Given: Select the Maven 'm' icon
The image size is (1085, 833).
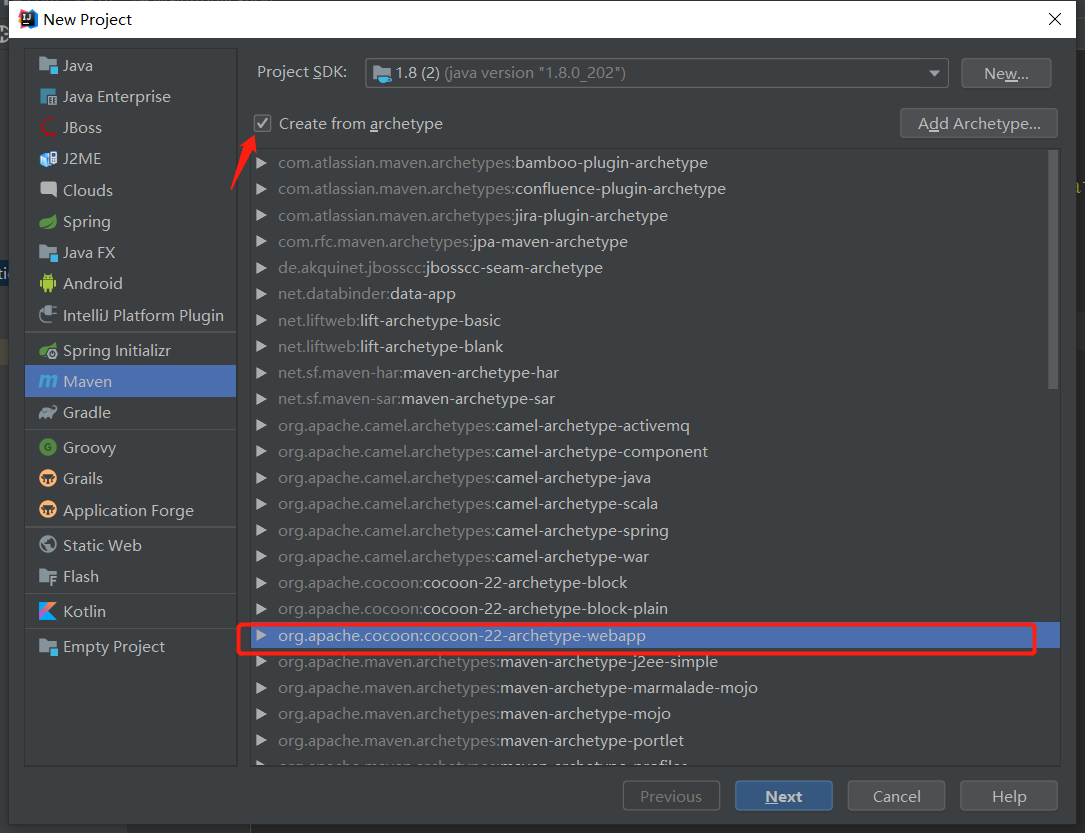Looking at the screenshot, I should click(48, 381).
